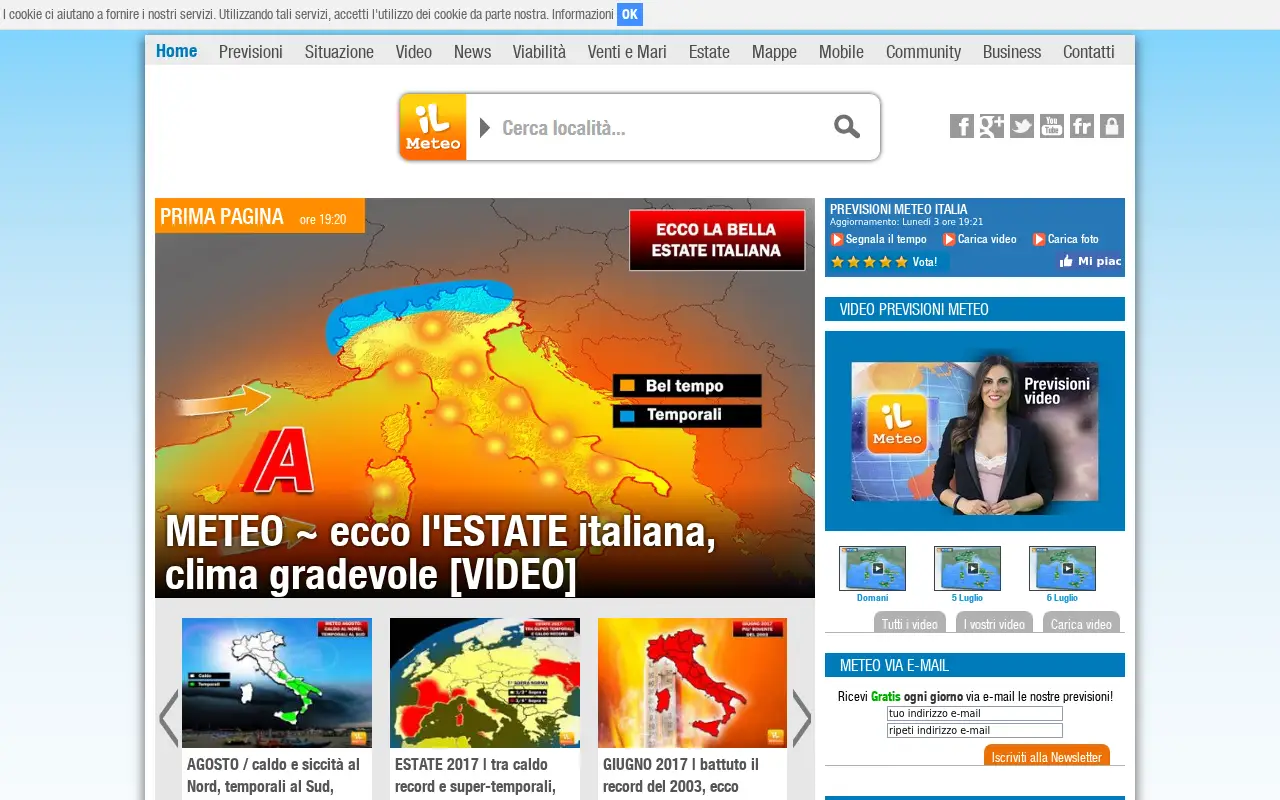Open the Facebook social icon
Viewport: 1280px width, 800px height.
point(962,126)
